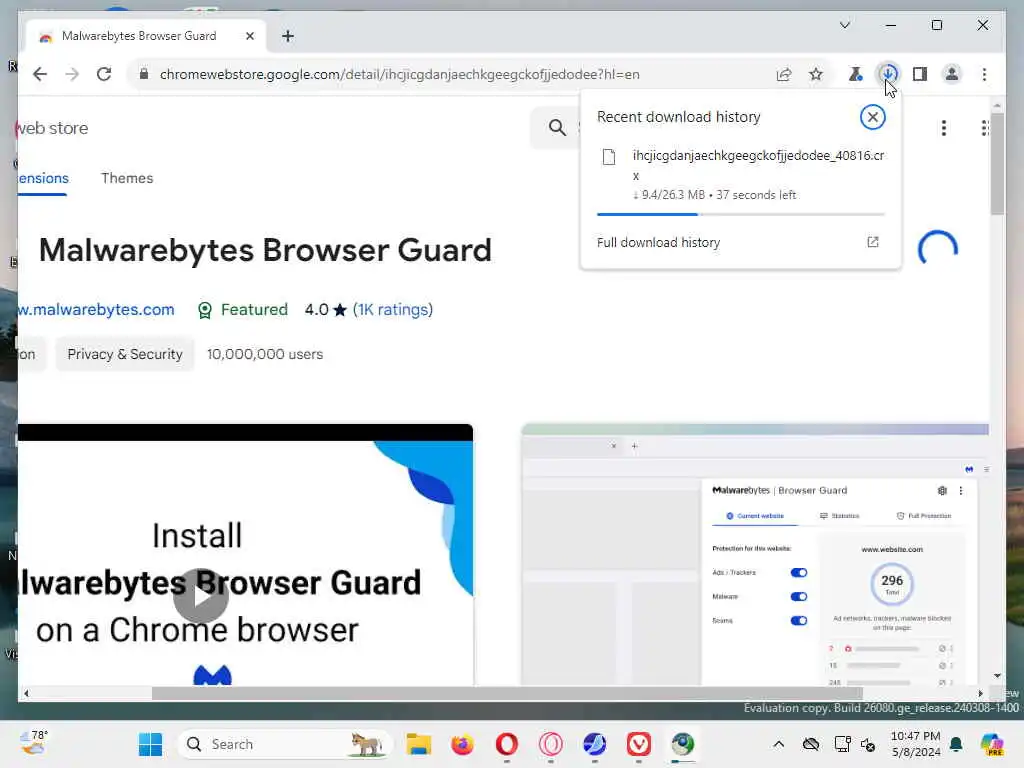
Task: Click the downloading .crx file icon
Action: tap(609, 157)
